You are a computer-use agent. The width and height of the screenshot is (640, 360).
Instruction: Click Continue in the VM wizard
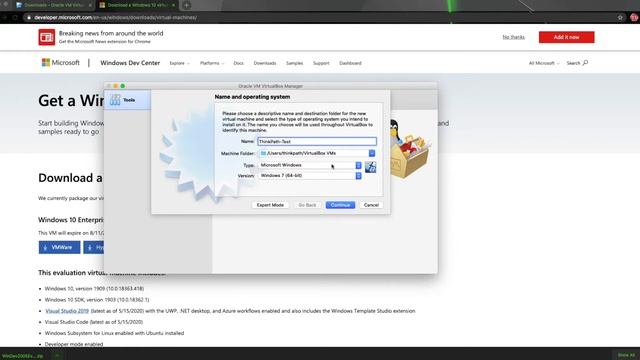point(340,205)
